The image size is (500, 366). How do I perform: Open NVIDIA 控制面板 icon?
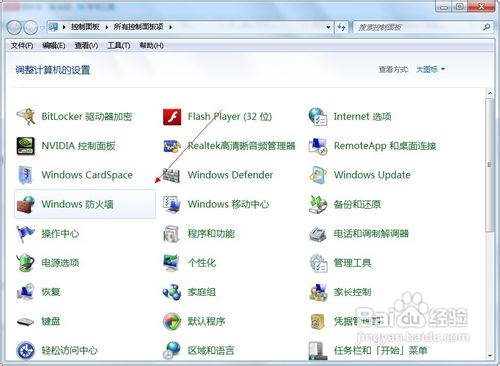[x=26, y=146]
